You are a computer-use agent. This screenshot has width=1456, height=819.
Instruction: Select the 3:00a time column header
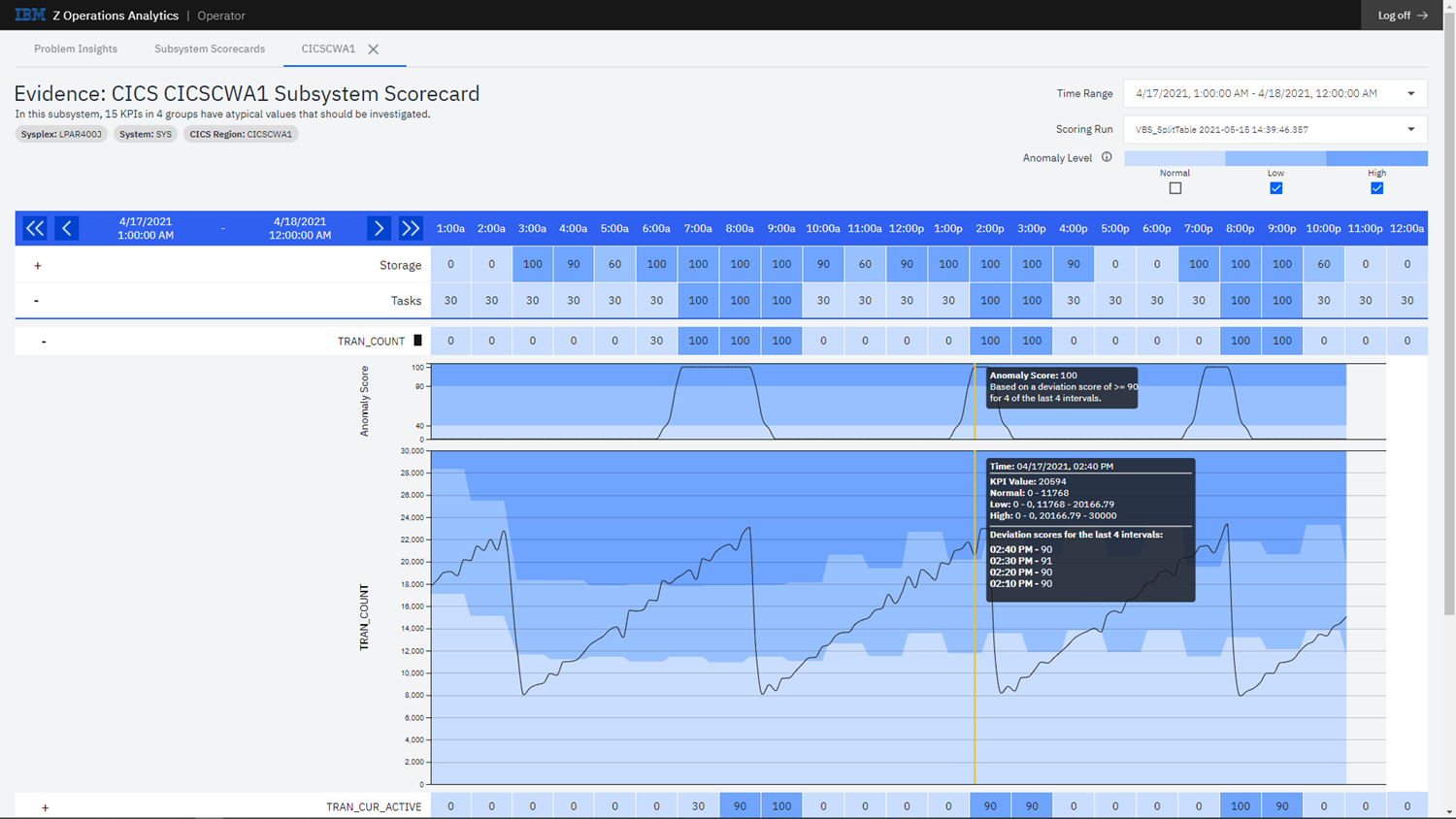tap(532, 229)
